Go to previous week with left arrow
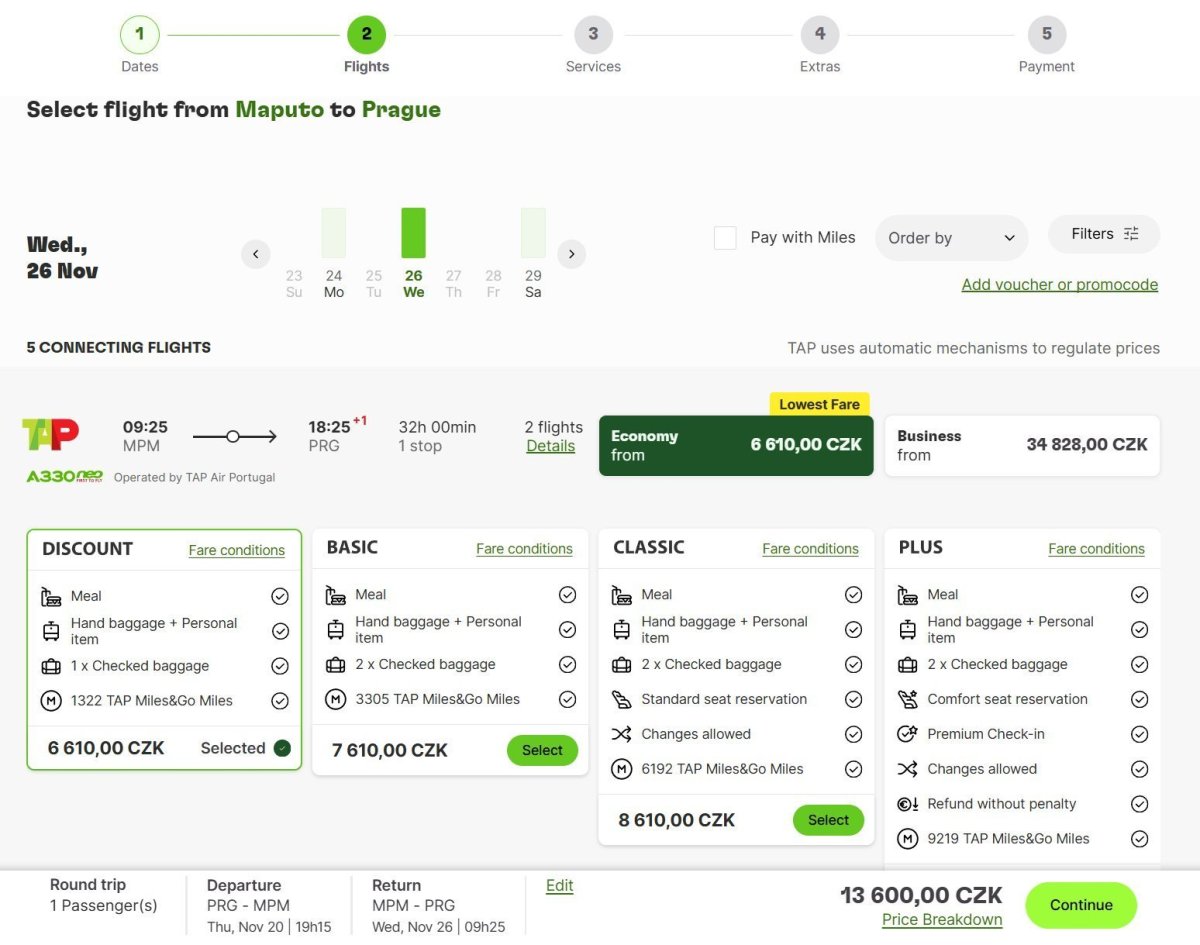 point(256,254)
